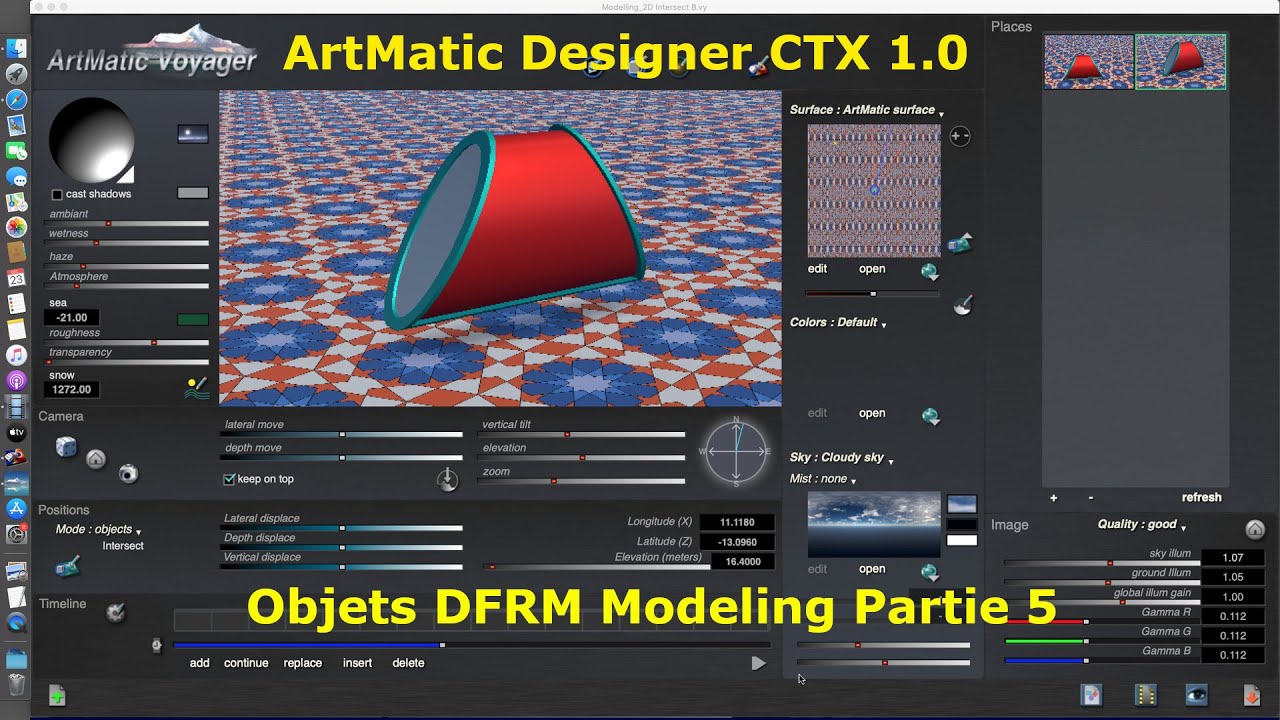Click the camera snapshot icon in Camera panel
Viewport: 1280px width, 720px height.
[x=128, y=473]
